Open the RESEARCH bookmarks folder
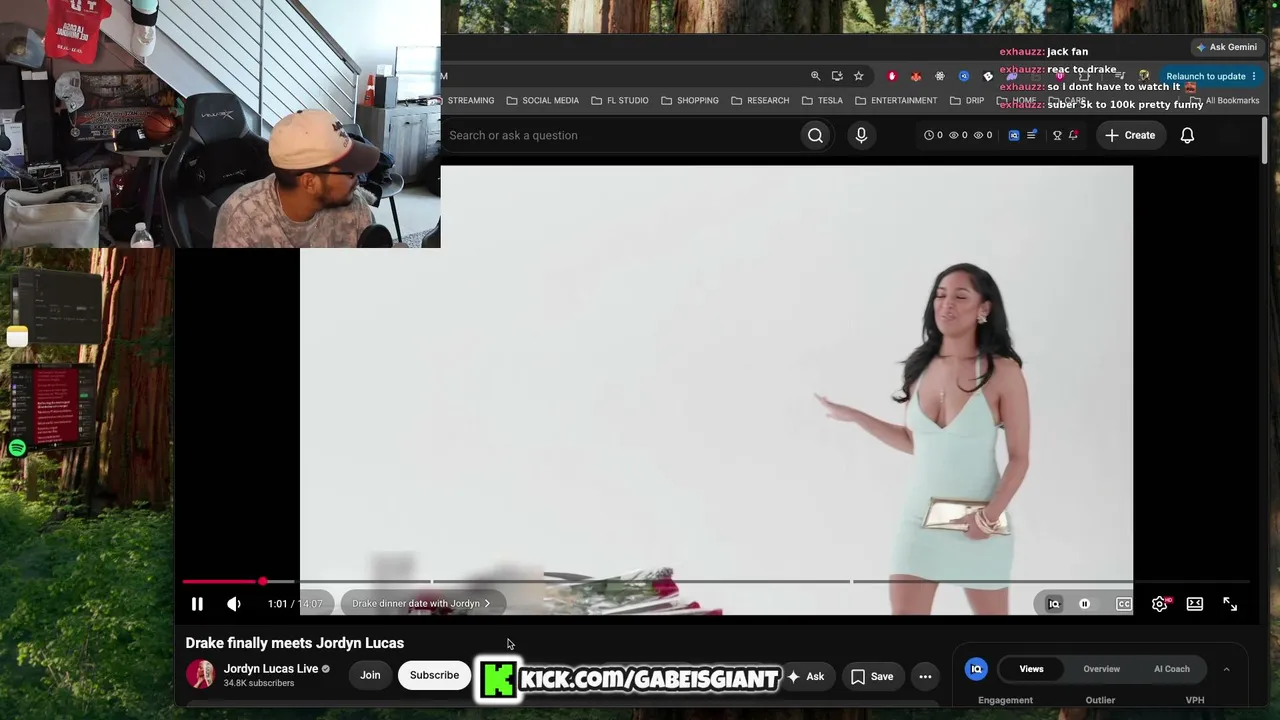 click(759, 100)
